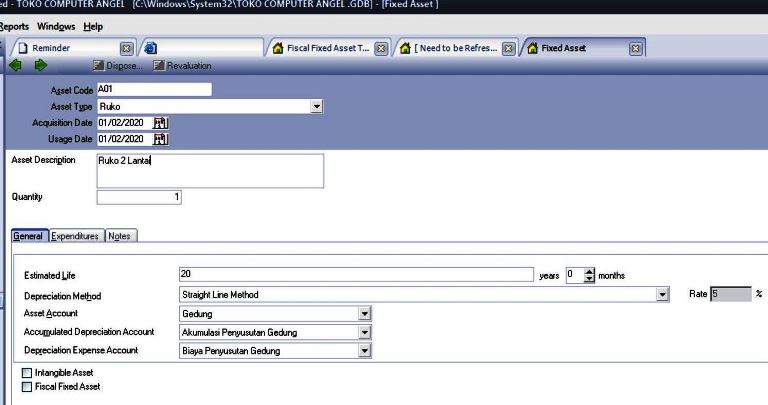Viewport: 768px width, 405px height.
Task: Open Acquisition Date calendar picker
Action: point(161,122)
